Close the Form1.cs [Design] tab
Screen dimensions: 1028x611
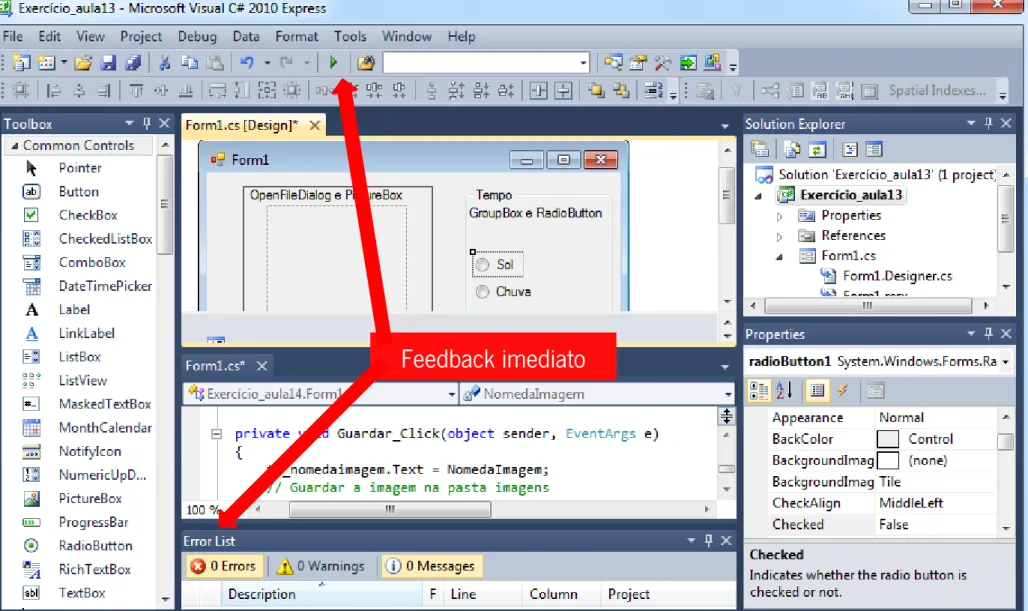point(315,125)
